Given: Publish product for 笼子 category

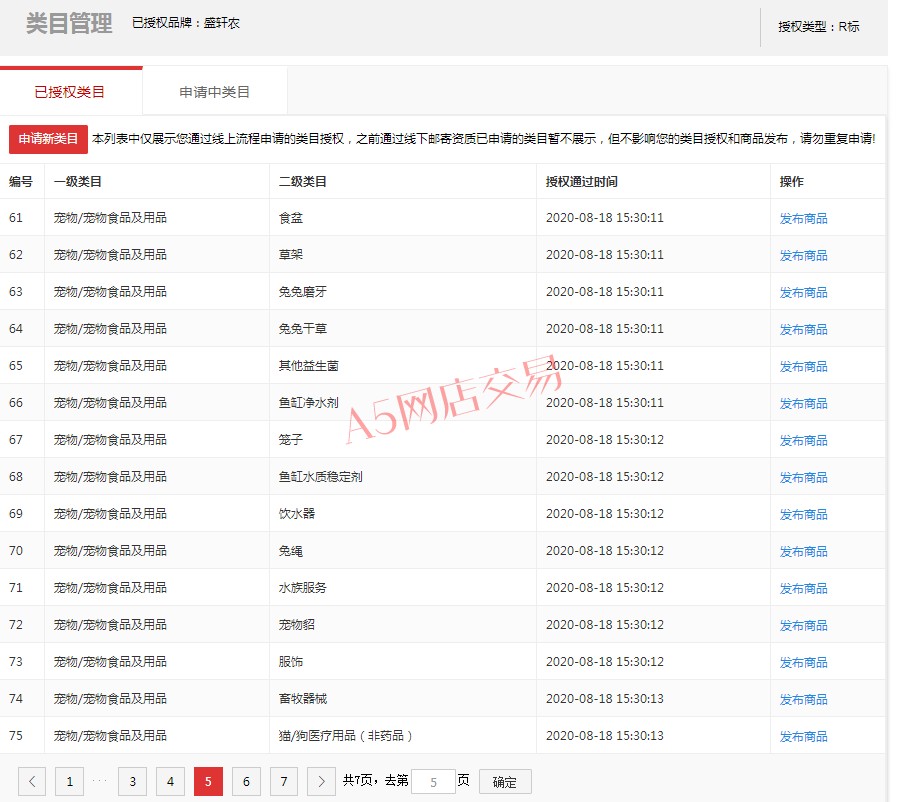Looking at the screenshot, I should click(803, 440).
